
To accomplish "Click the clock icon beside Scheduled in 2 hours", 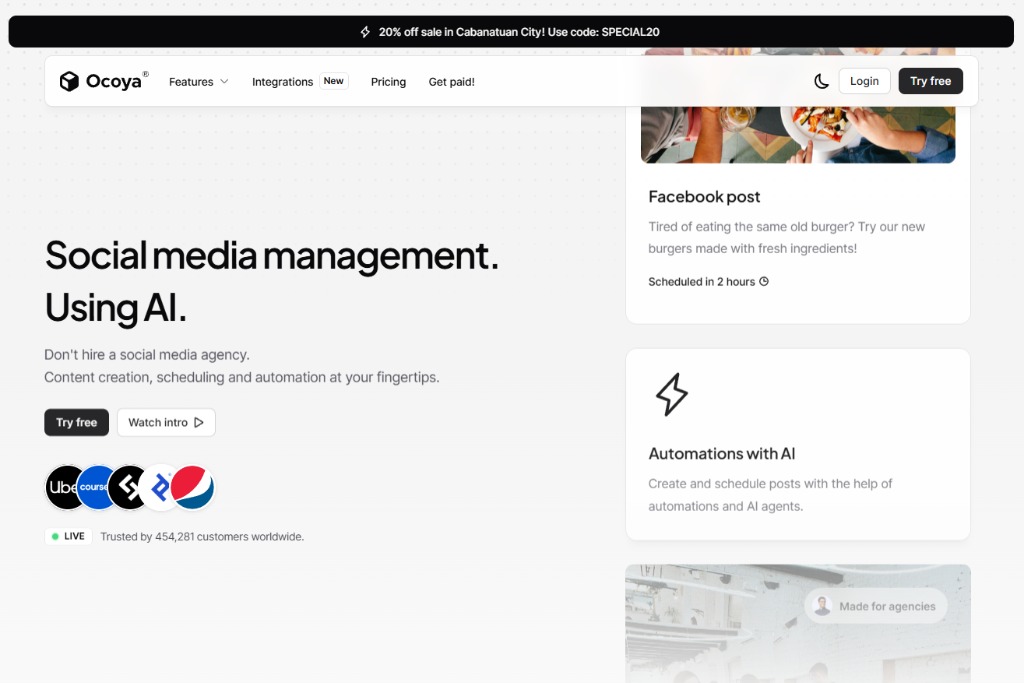I will coord(764,282).
